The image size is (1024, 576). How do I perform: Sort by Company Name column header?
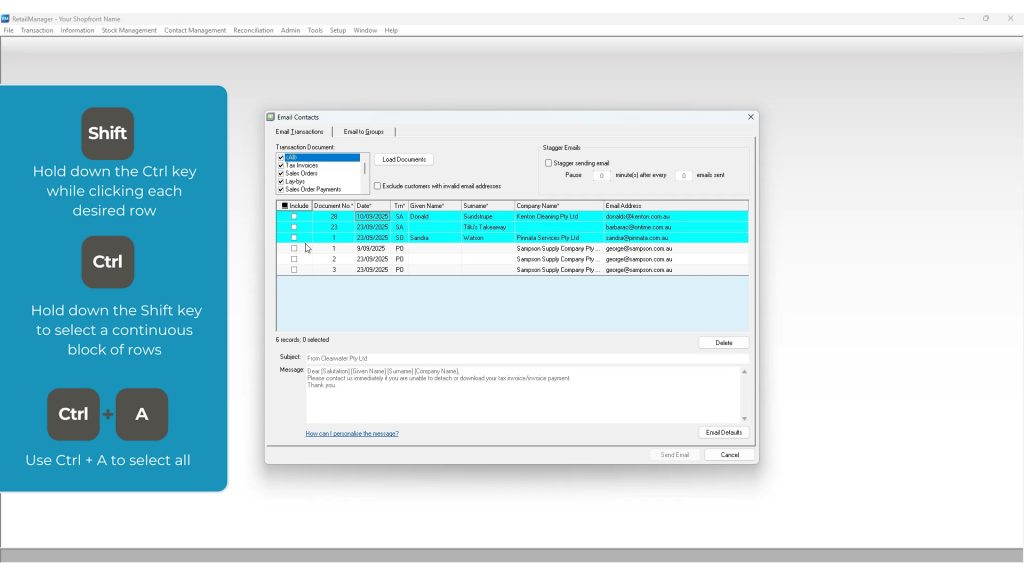[x=538, y=206]
